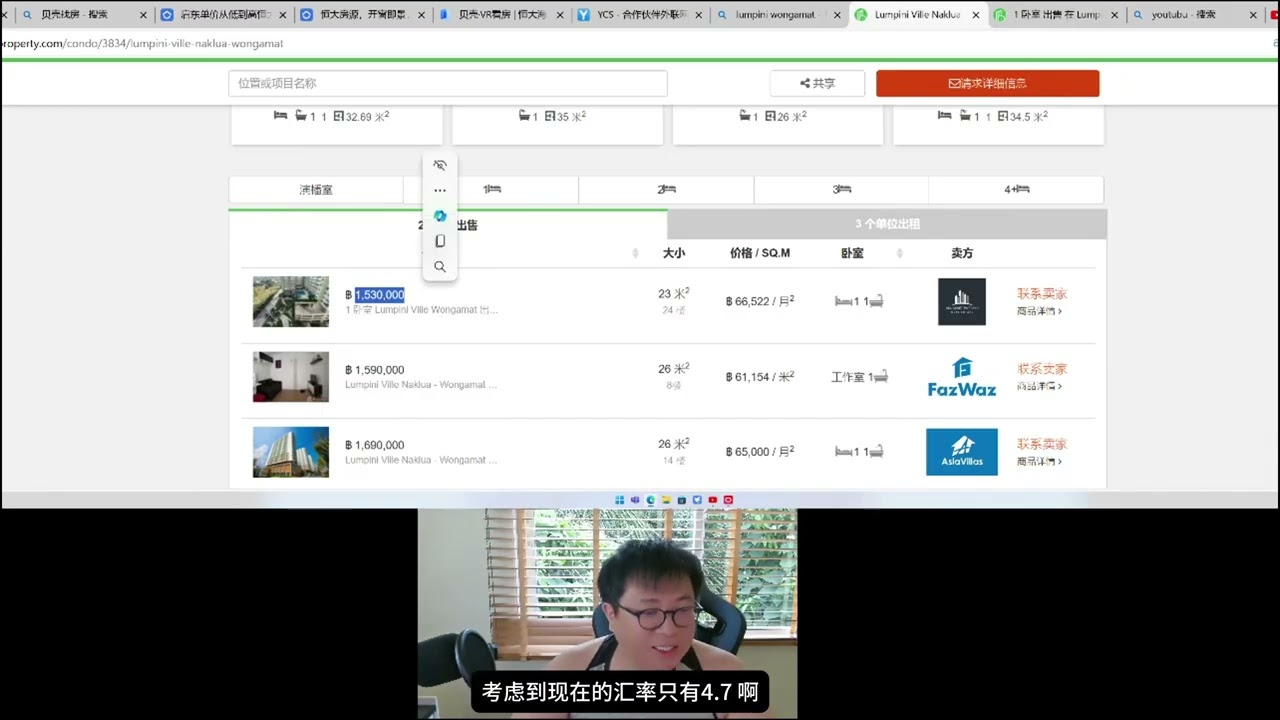Image resolution: width=1280 pixels, height=720 pixels.
Task: Expand 商品详情 for the FazWaz listing
Action: [1039, 386]
